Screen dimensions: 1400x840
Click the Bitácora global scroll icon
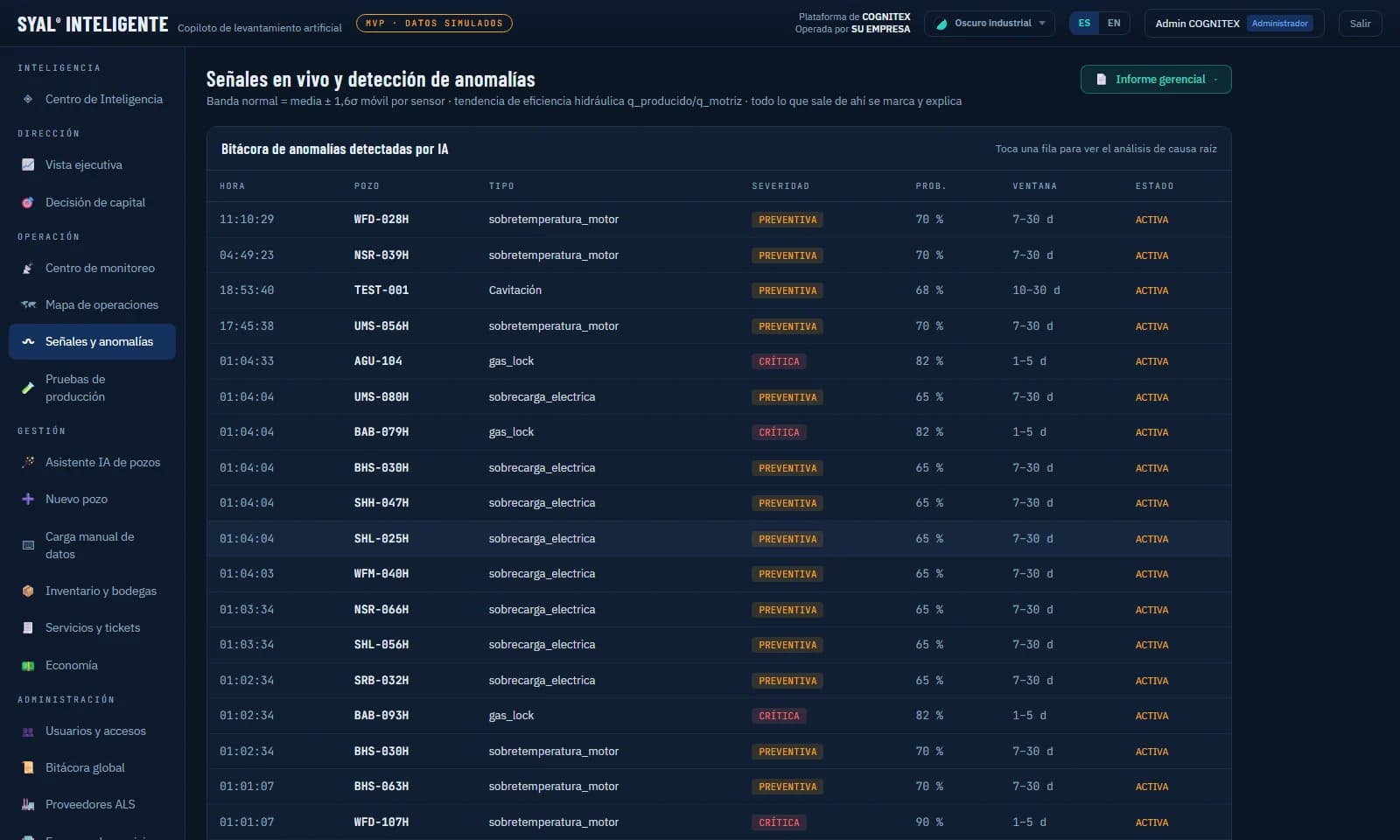[x=28, y=768]
